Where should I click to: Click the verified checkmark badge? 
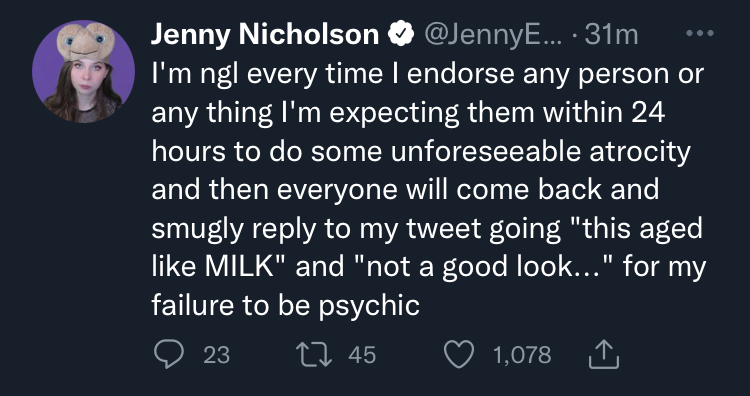click(x=400, y=34)
